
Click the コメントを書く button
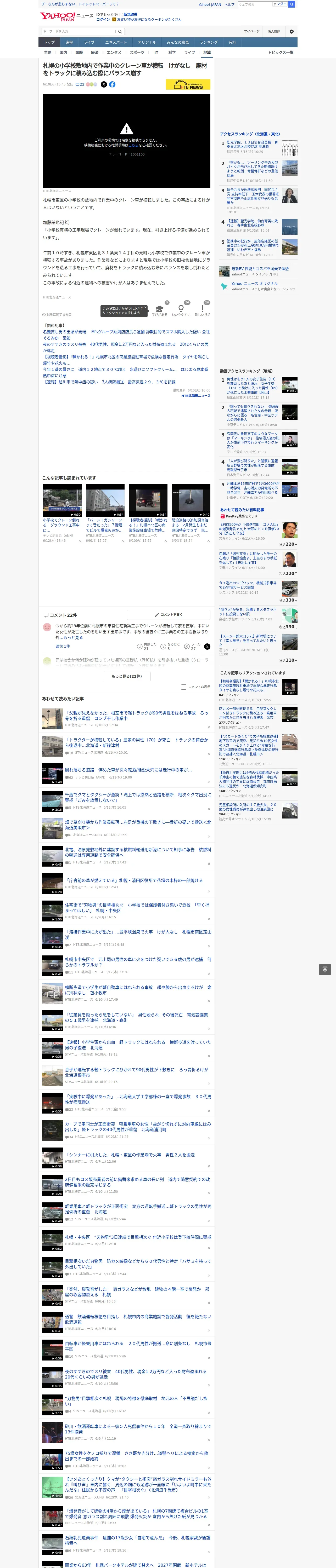[168, 615]
